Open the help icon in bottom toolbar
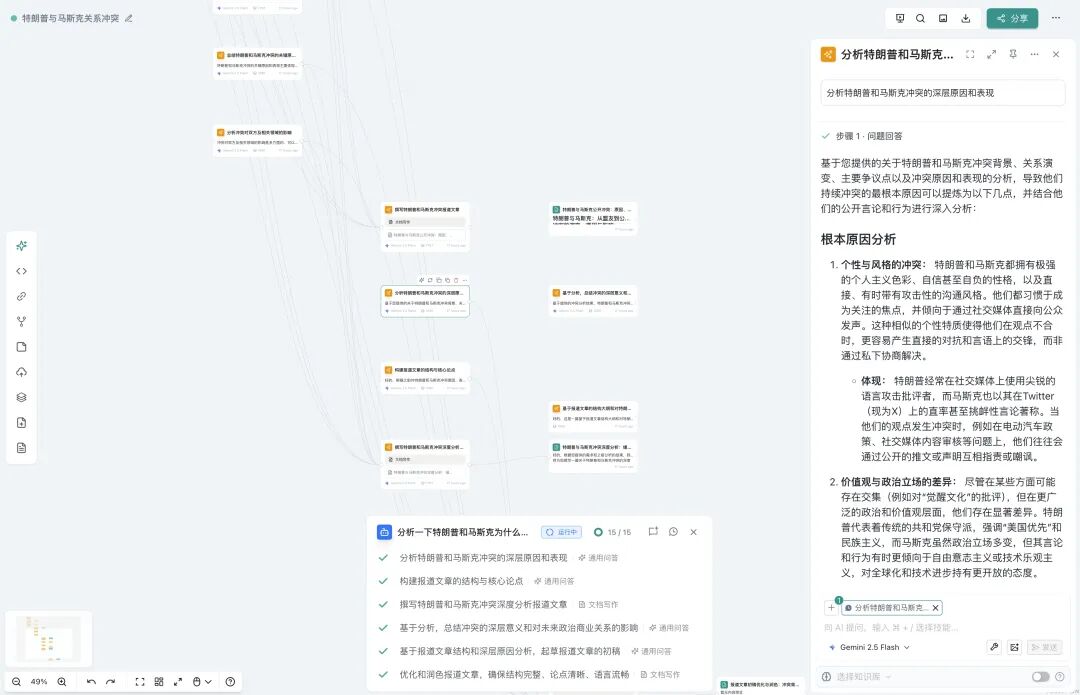The height and width of the screenshot is (695, 1080). tap(231, 682)
